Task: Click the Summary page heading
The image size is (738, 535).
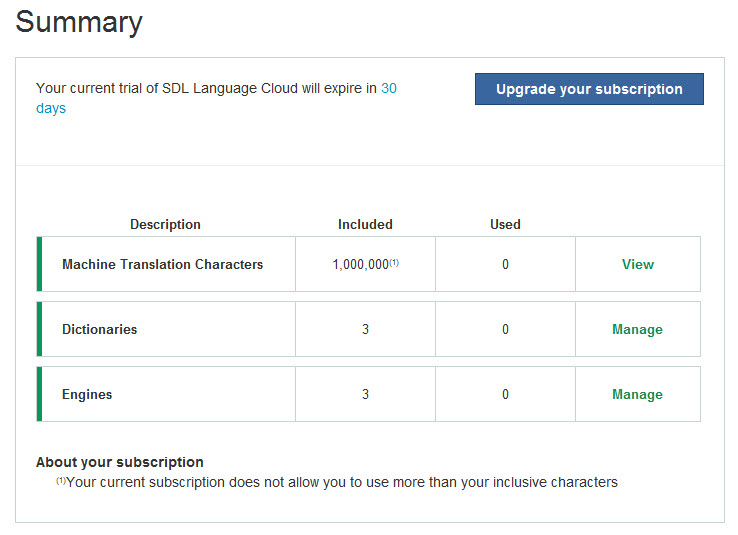Action: pyautogui.click(x=79, y=22)
